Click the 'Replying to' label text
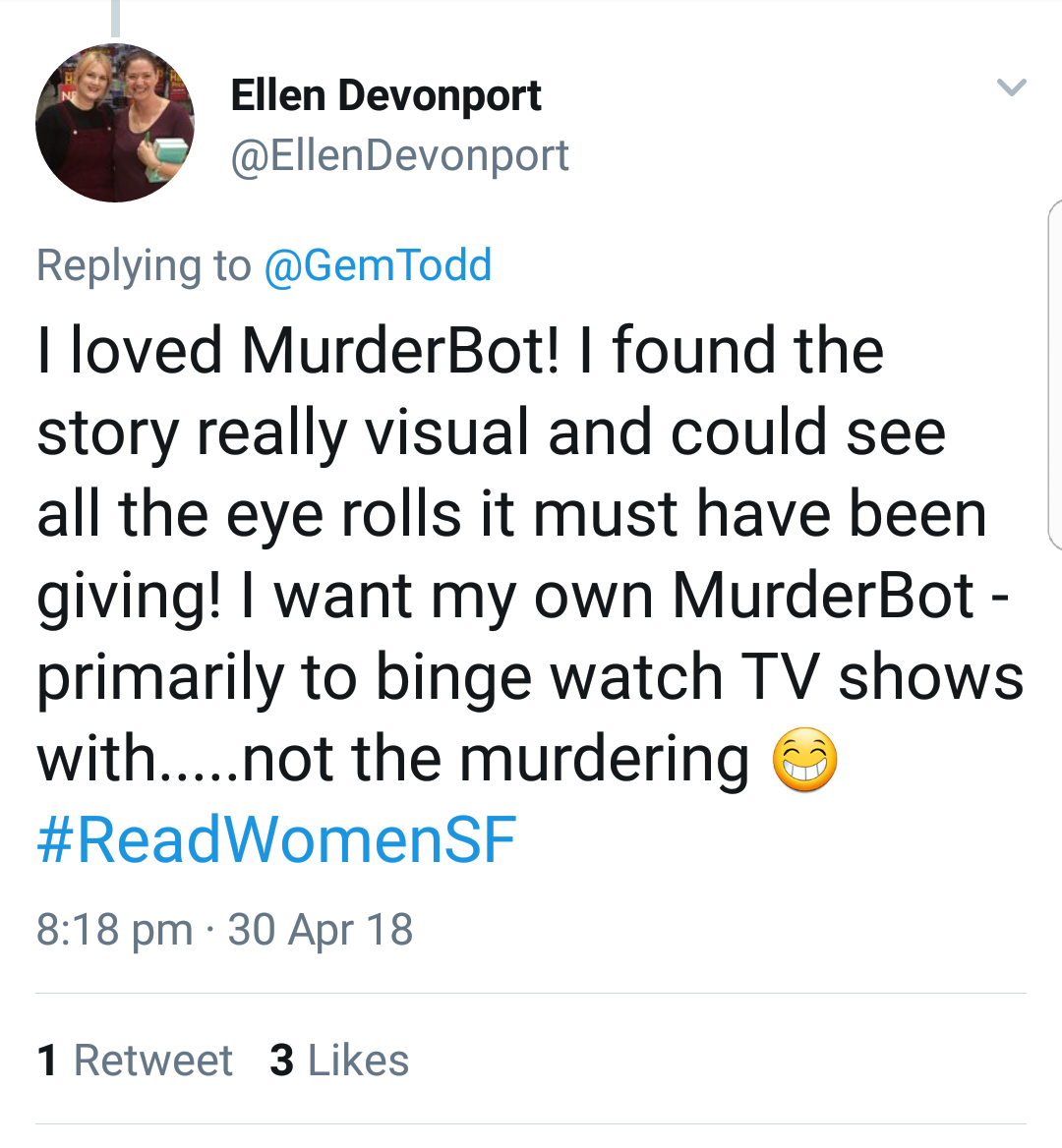 pos(144,265)
